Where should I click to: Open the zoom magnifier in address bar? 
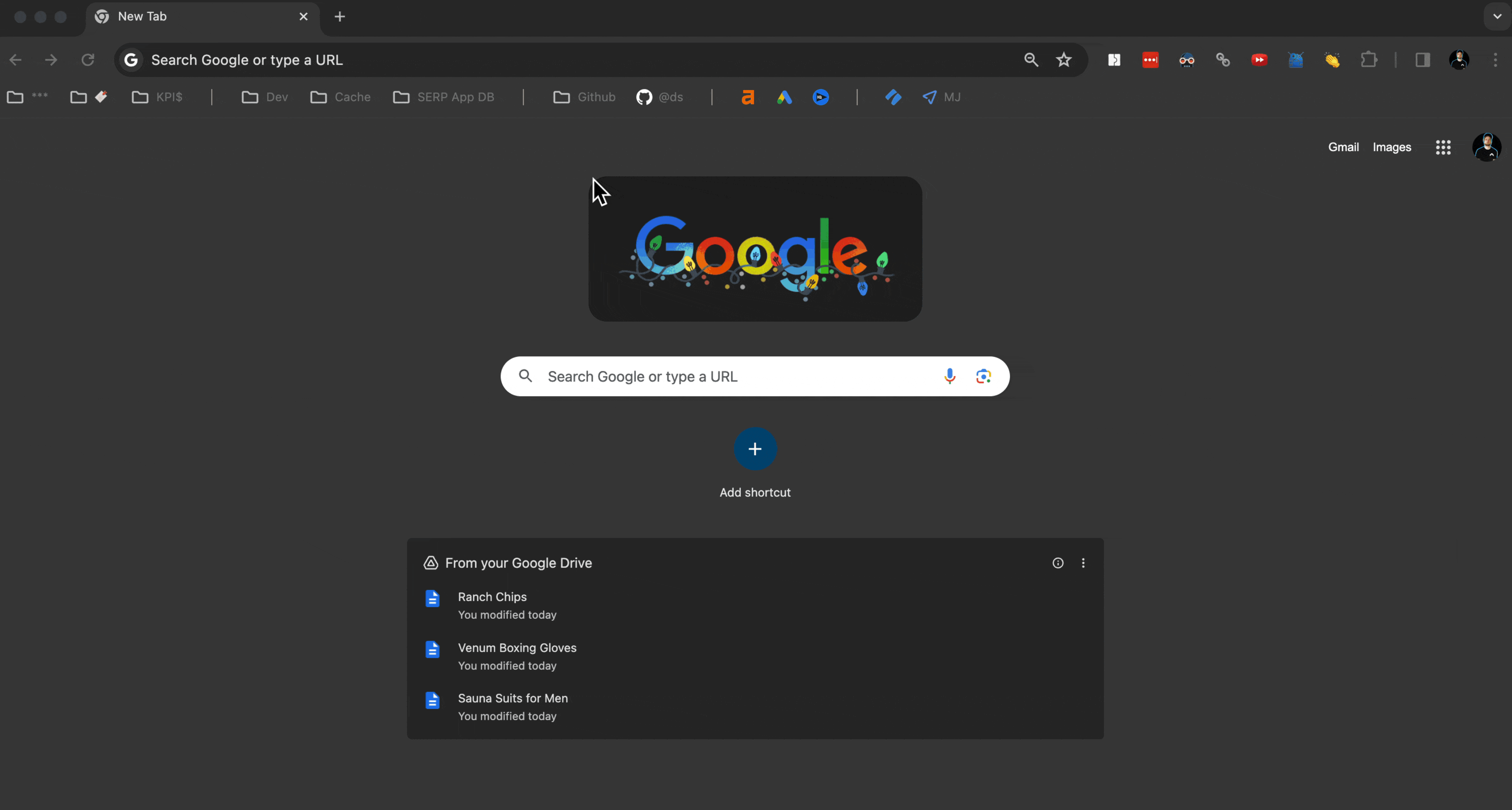point(1031,60)
